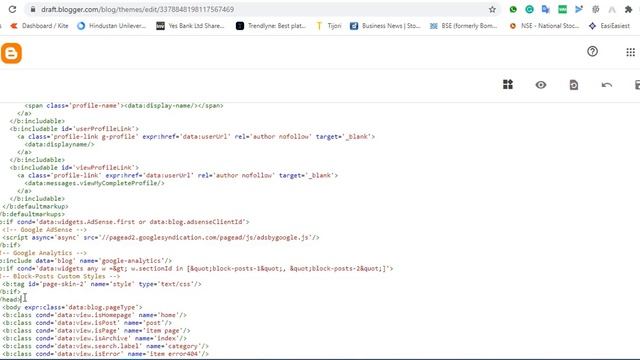Click the b:include name='google-analytics' line
Viewport: 640px width, 360px height.
pyautogui.click(x=86, y=261)
